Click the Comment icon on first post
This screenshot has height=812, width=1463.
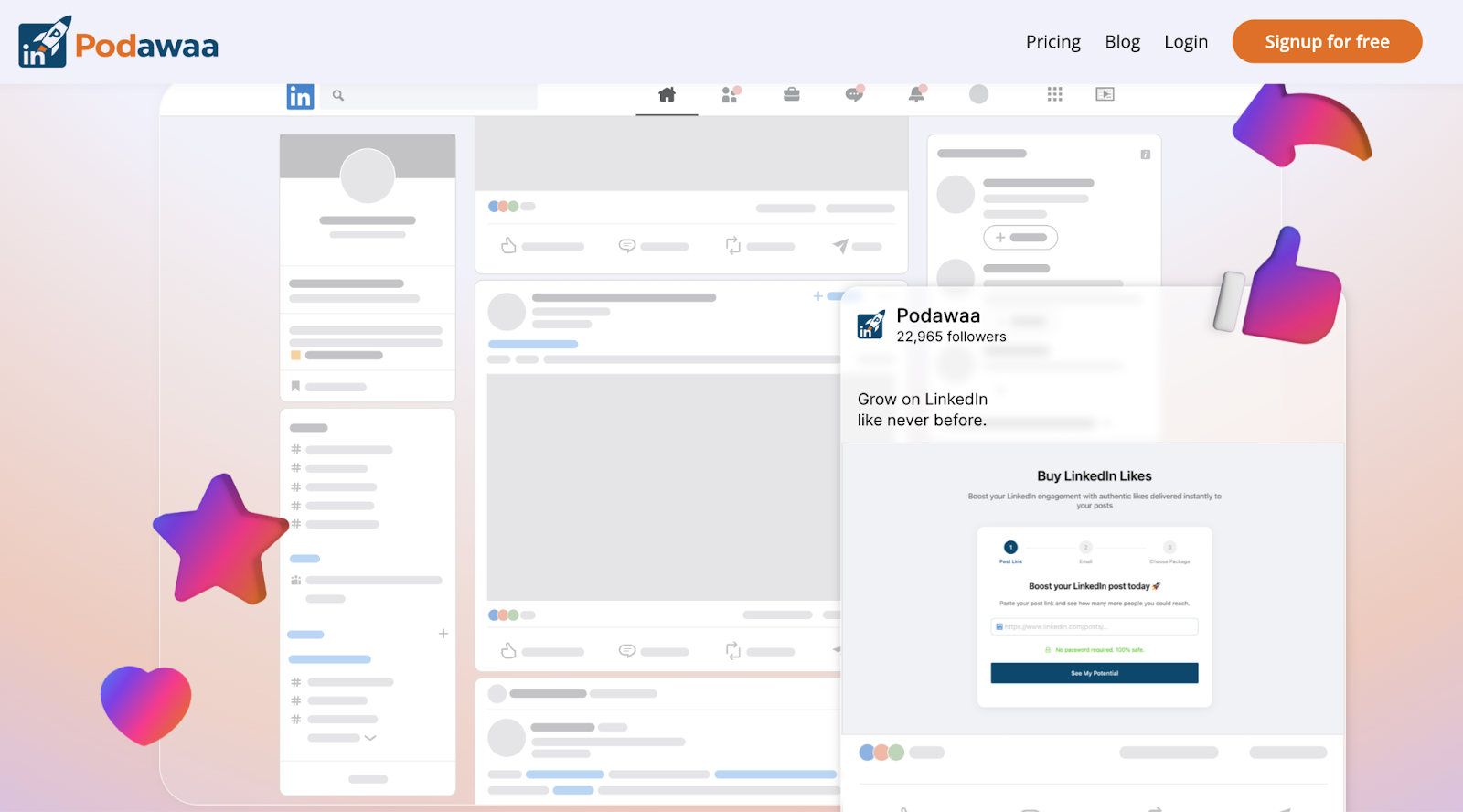pyautogui.click(x=627, y=245)
